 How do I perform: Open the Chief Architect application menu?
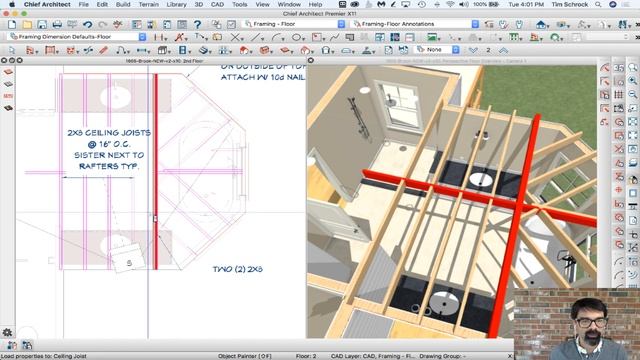tap(47, 4)
